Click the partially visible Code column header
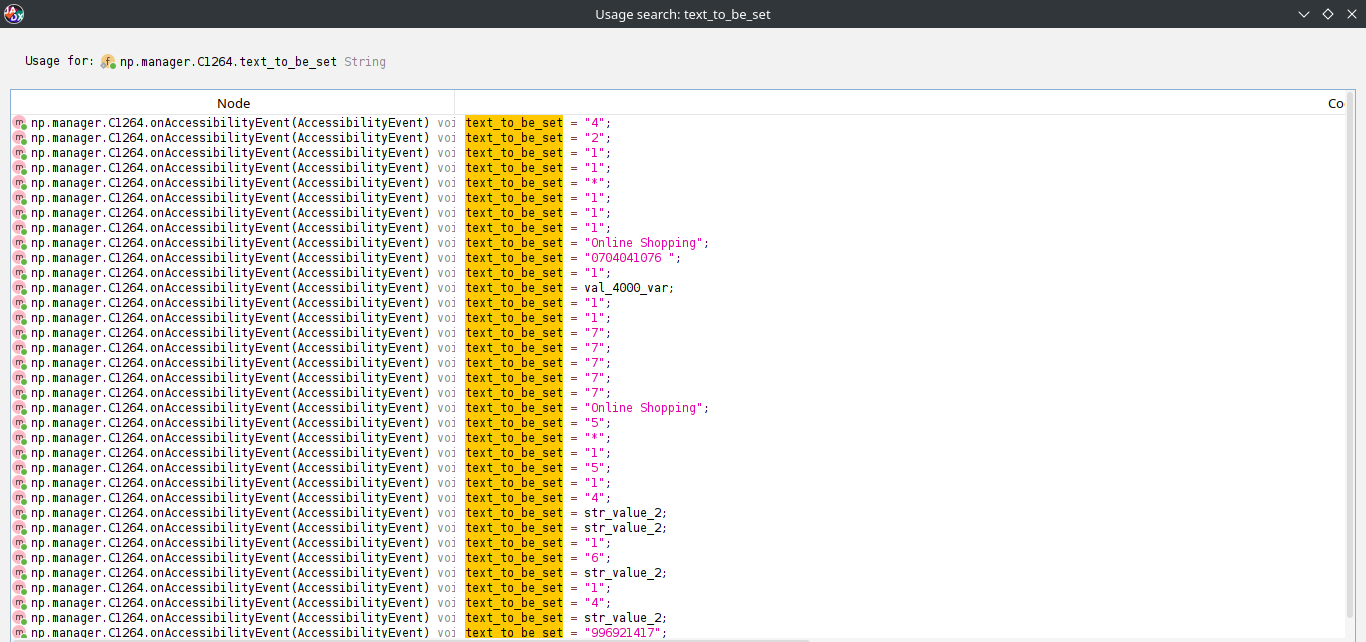This screenshot has height=642, width=1366. [x=1335, y=103]
